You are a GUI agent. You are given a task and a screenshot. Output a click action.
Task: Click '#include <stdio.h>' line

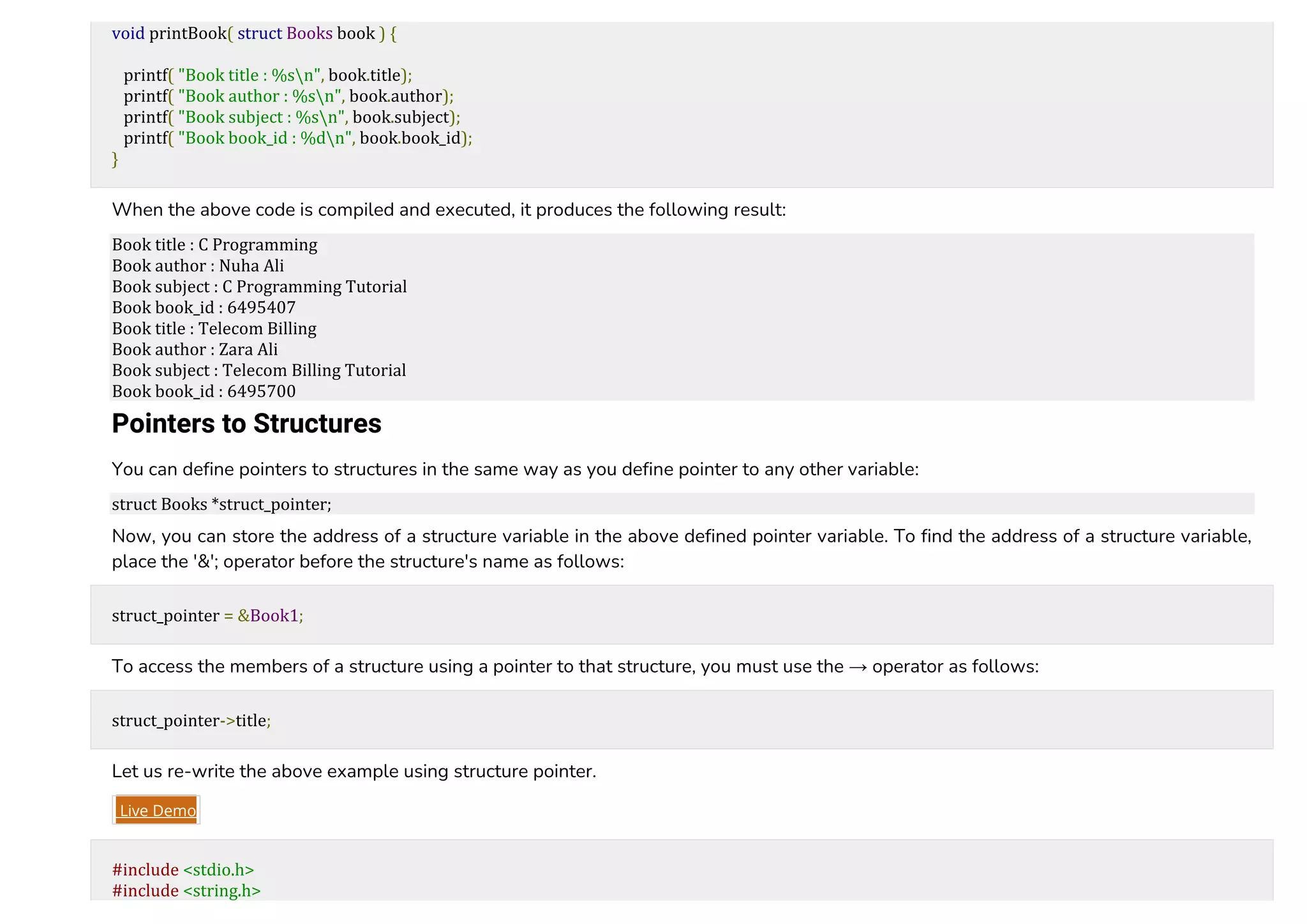click(183, 870)
